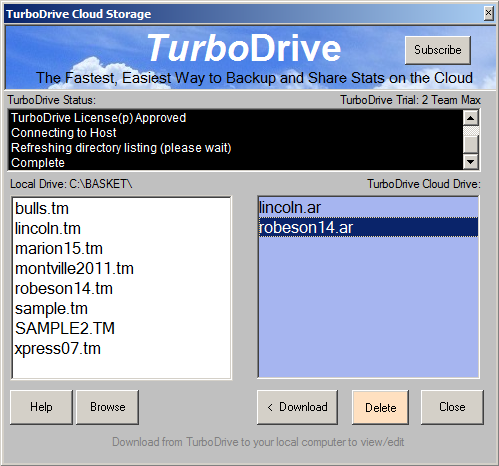Click status log scroll down arrow
499x466 pixels.
pos(471,162)
